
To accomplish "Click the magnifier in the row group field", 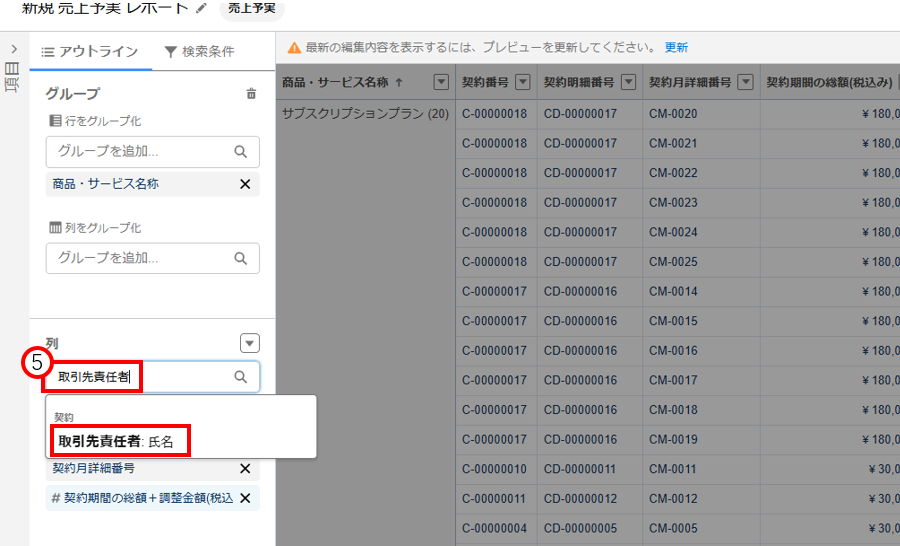I will (x=240, y=152).
